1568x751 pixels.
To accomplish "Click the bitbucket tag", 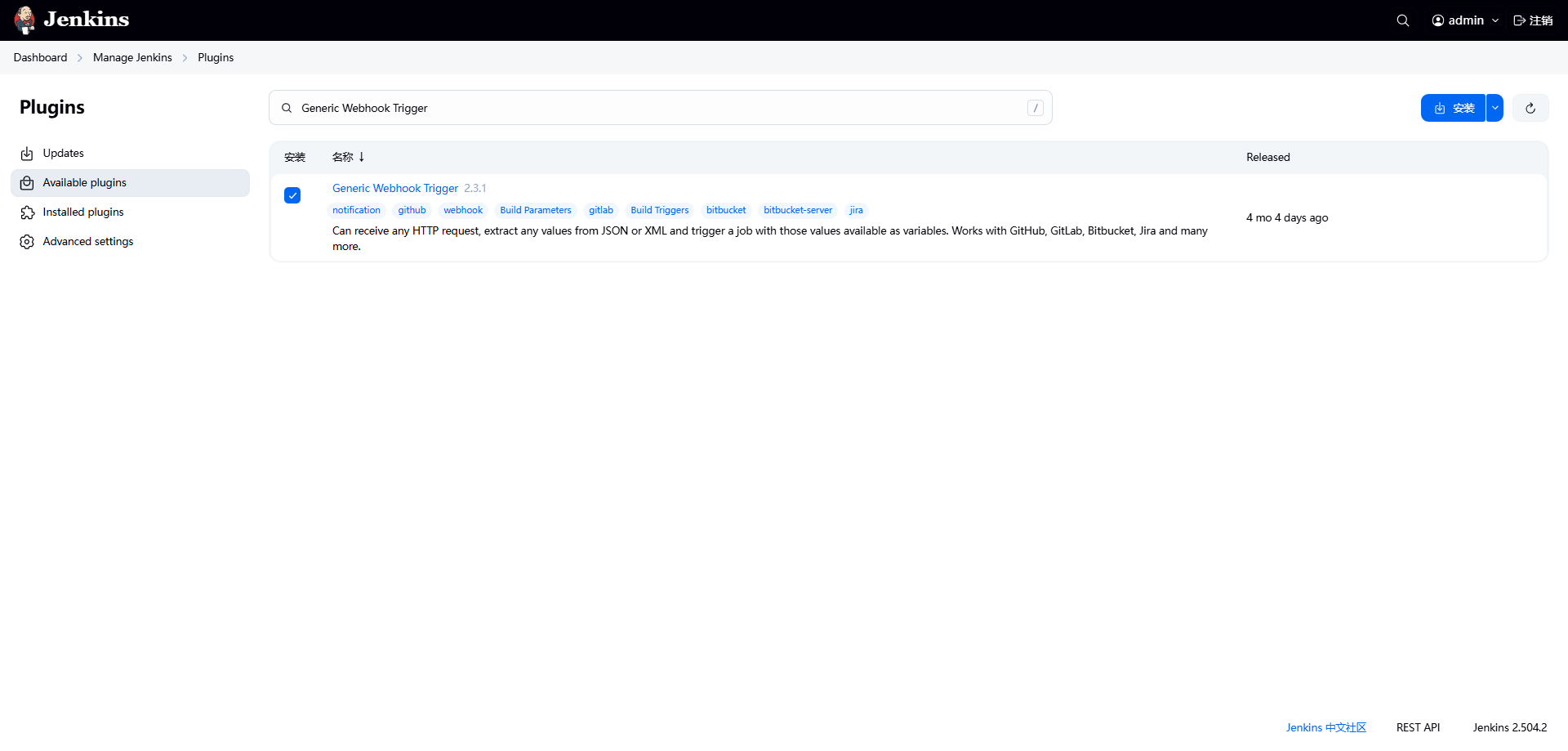I will pos(726,210).
